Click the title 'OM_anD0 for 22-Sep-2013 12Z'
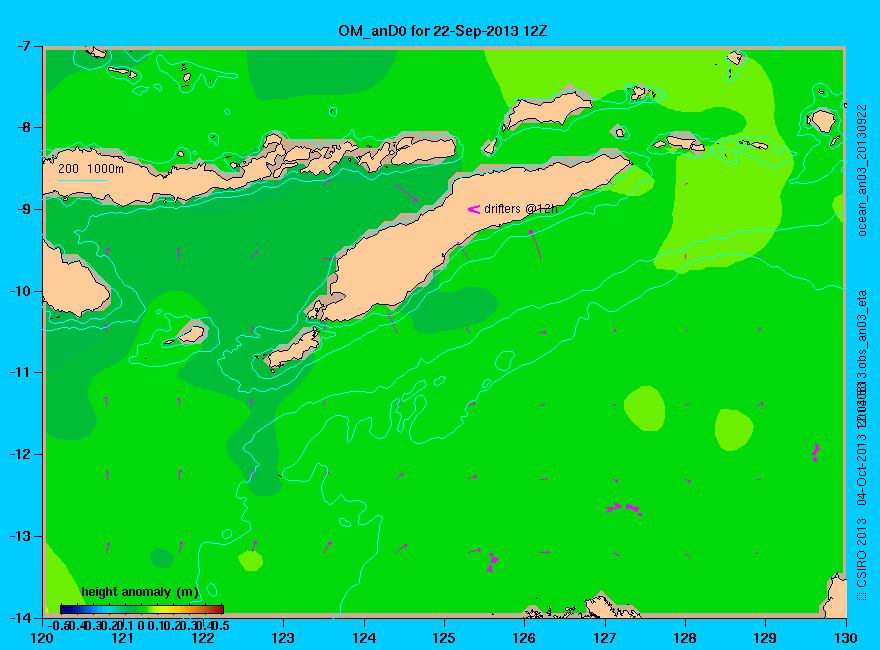880x650 pixels. [442, 31]
